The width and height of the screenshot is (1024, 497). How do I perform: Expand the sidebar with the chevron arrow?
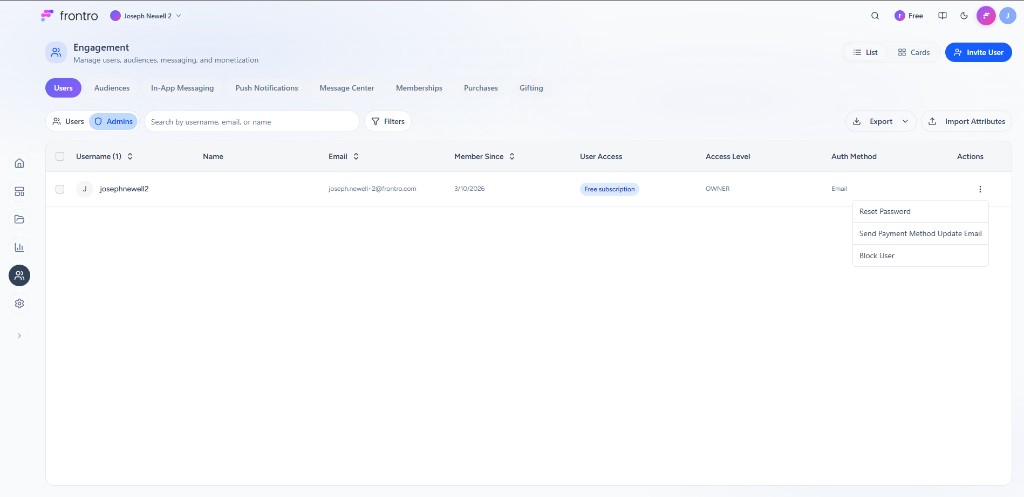[19, 336]
